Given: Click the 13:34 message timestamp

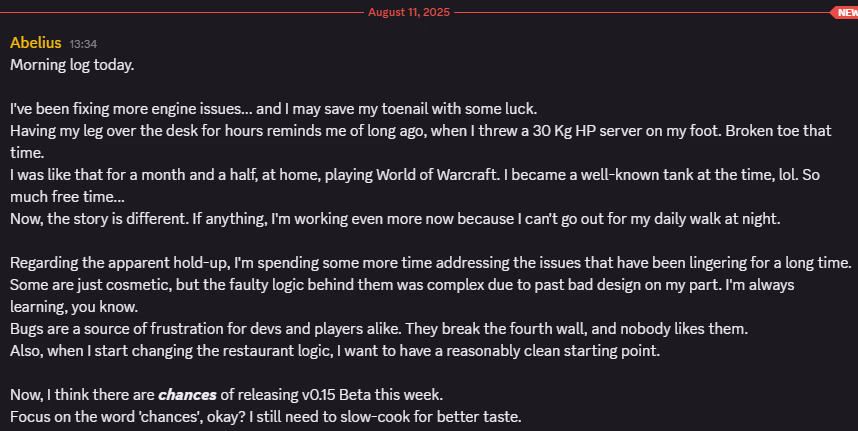Looking at the screenshot, I should tap(83, 44).
